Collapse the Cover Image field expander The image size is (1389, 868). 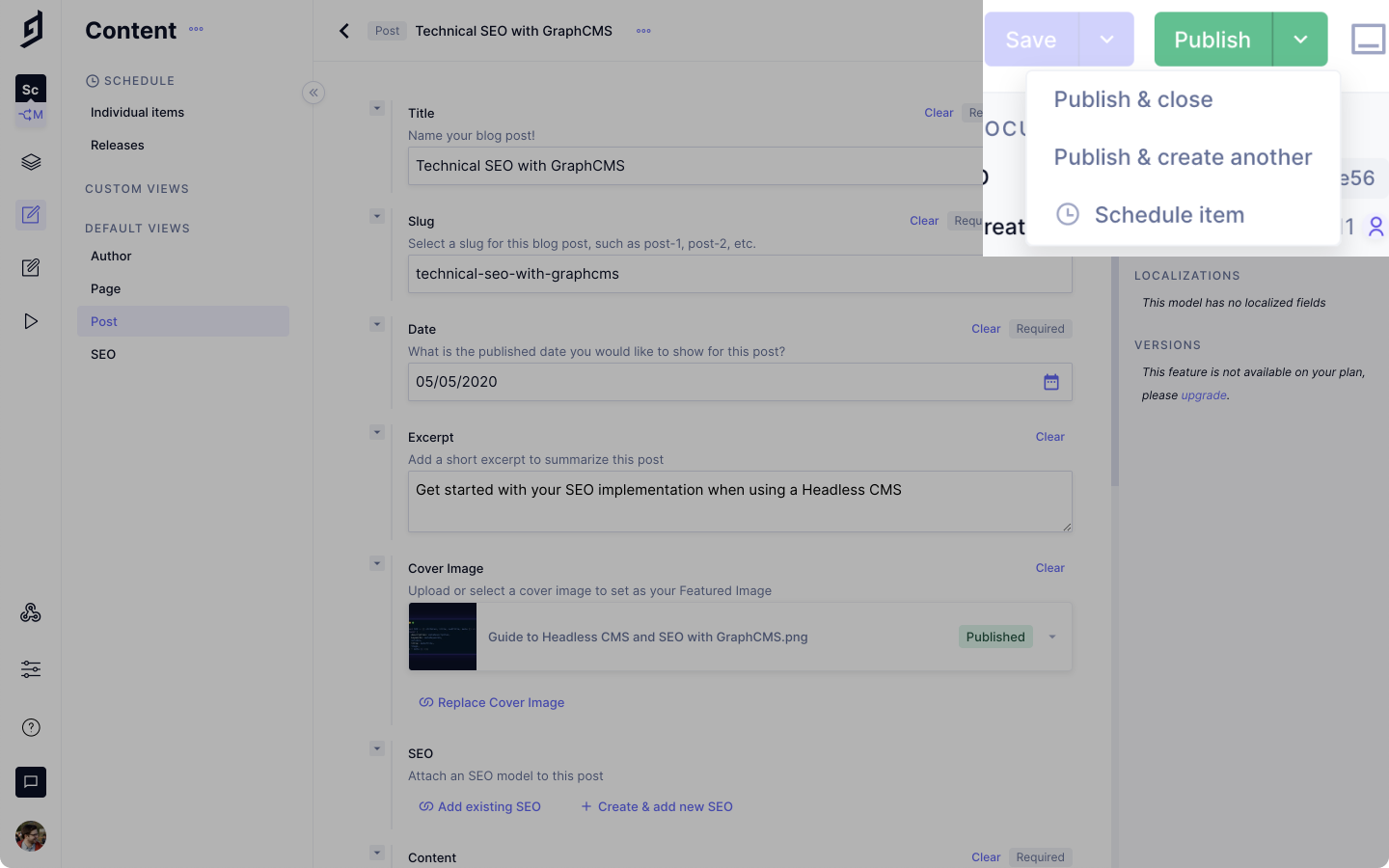coord(377,563)
